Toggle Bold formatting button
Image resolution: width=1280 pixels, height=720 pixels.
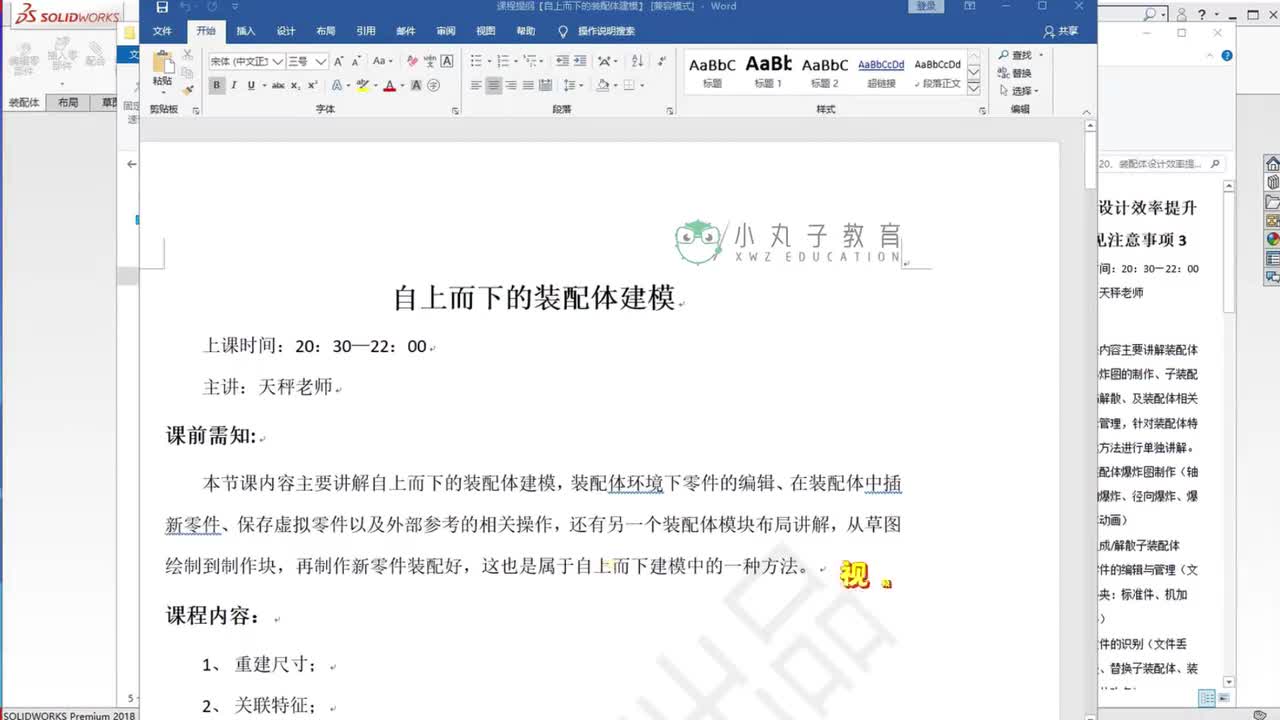[x=216, y=86]
